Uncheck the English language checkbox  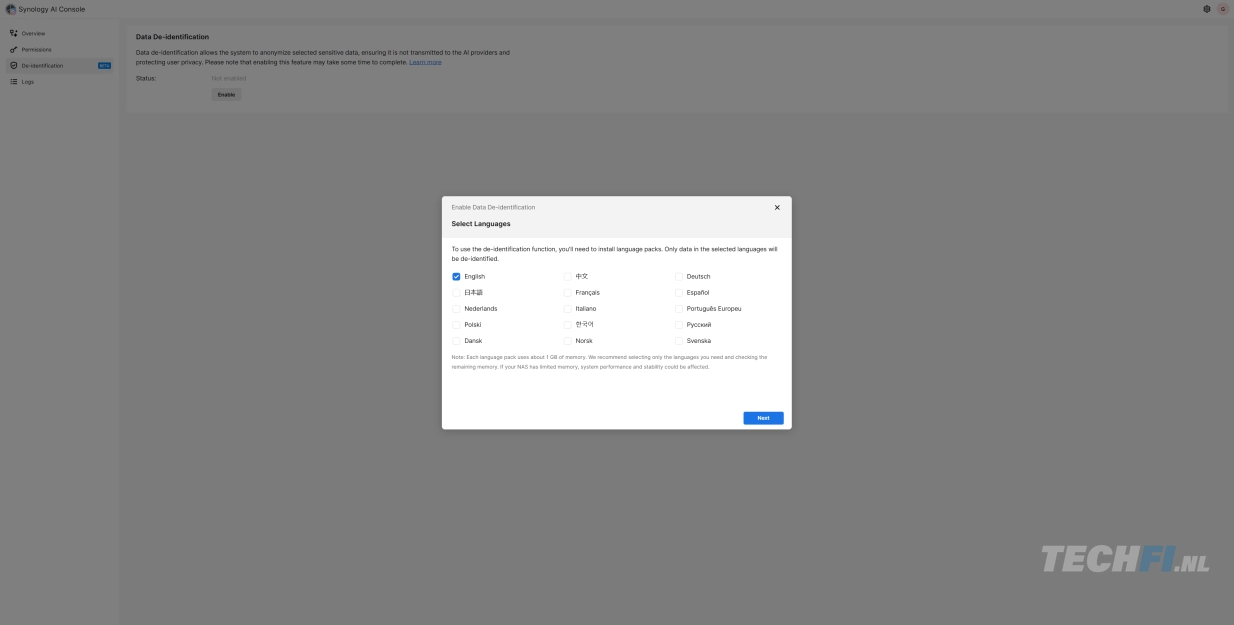457,277
